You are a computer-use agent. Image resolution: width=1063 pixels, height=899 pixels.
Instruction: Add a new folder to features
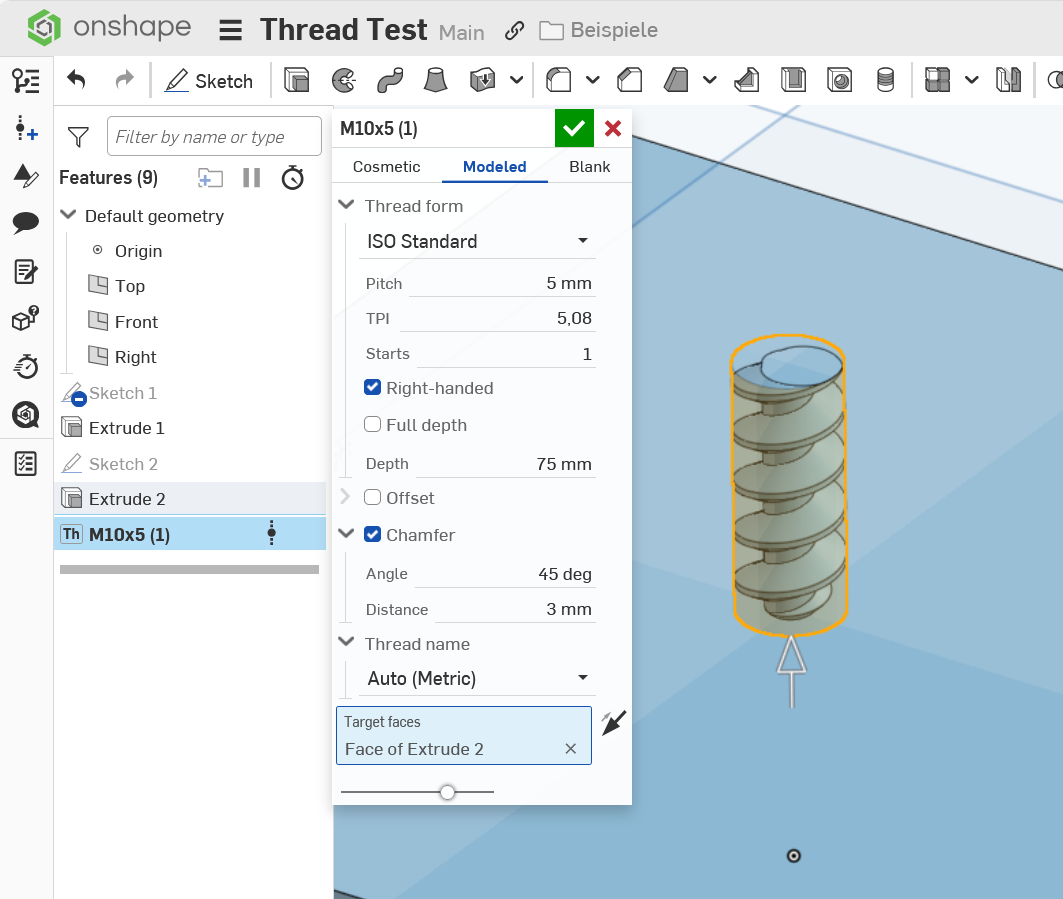click(210, 178)
